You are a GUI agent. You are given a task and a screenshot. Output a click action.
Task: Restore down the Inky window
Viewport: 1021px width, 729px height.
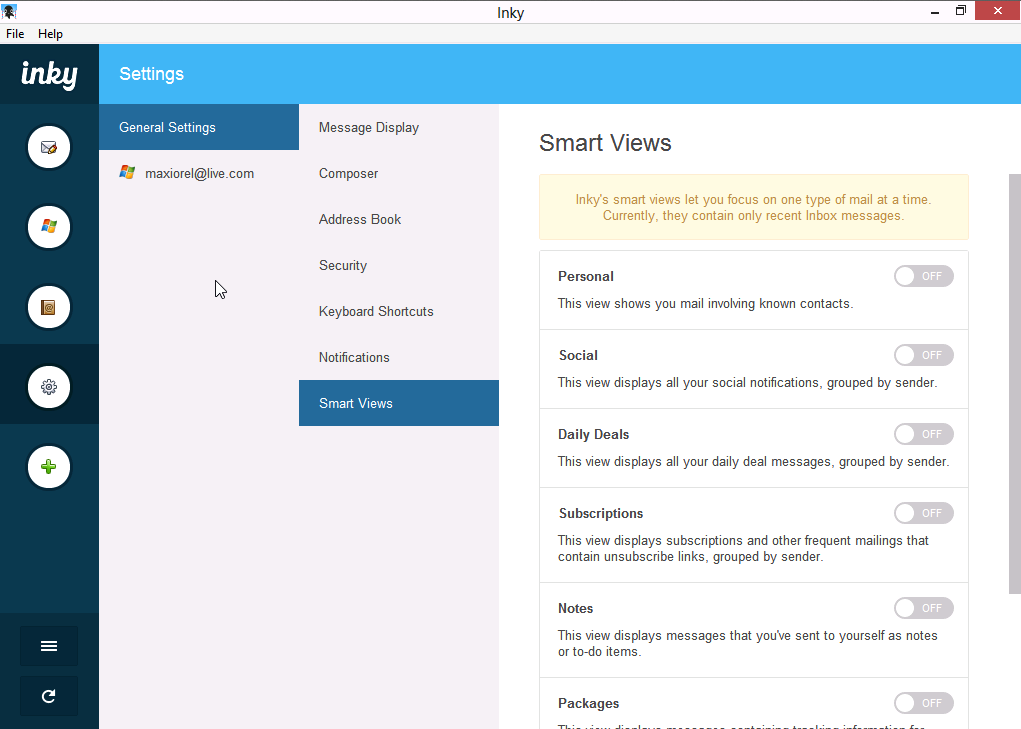pyautogui.click(x=960, y=10)
